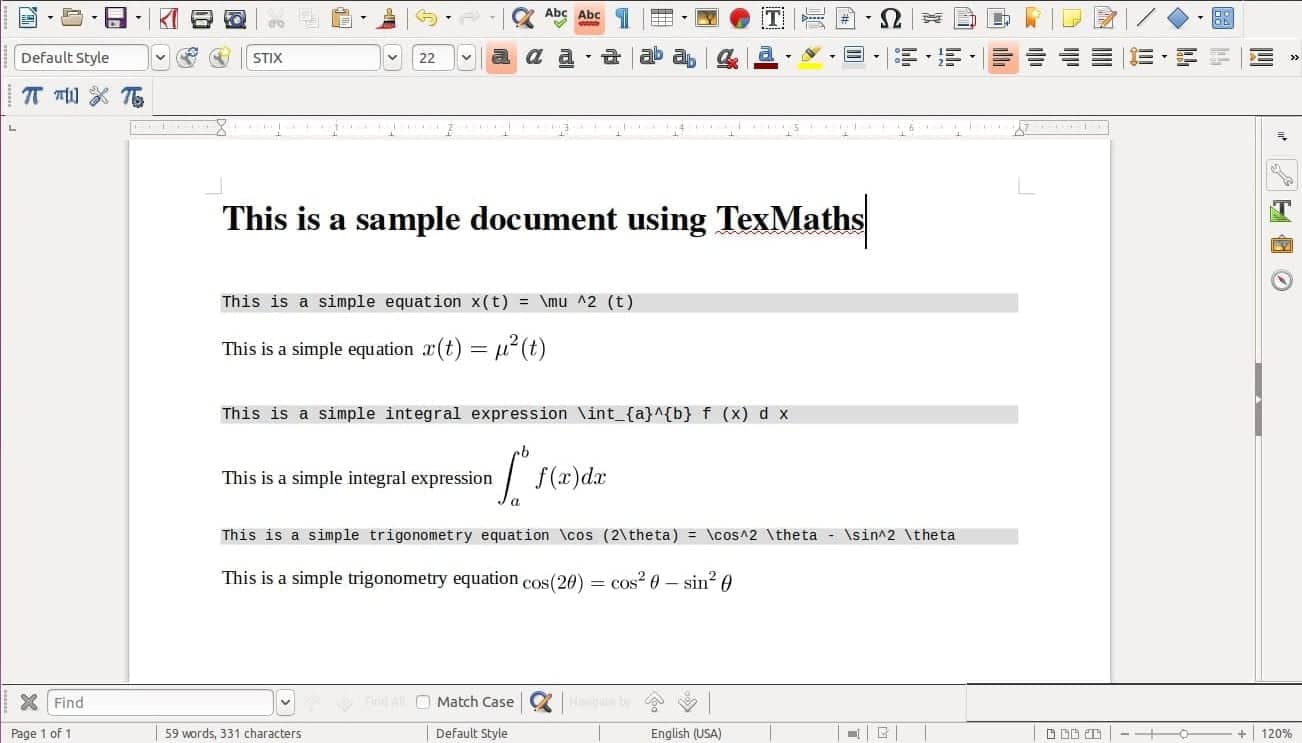Toggle bold formatting
The image size is (1302, 743).
coord(501,58)
